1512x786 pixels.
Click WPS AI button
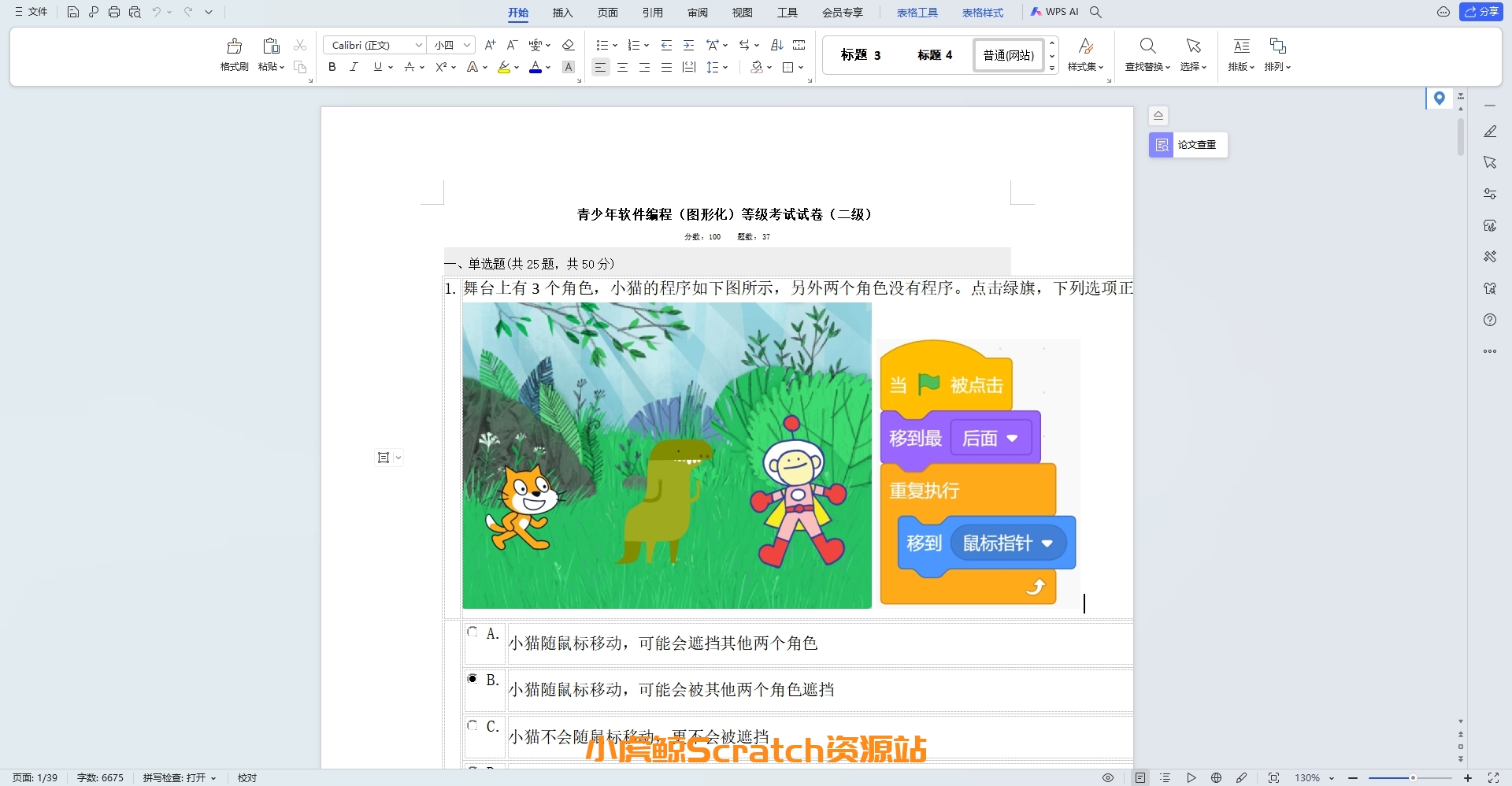(1054, 12)
